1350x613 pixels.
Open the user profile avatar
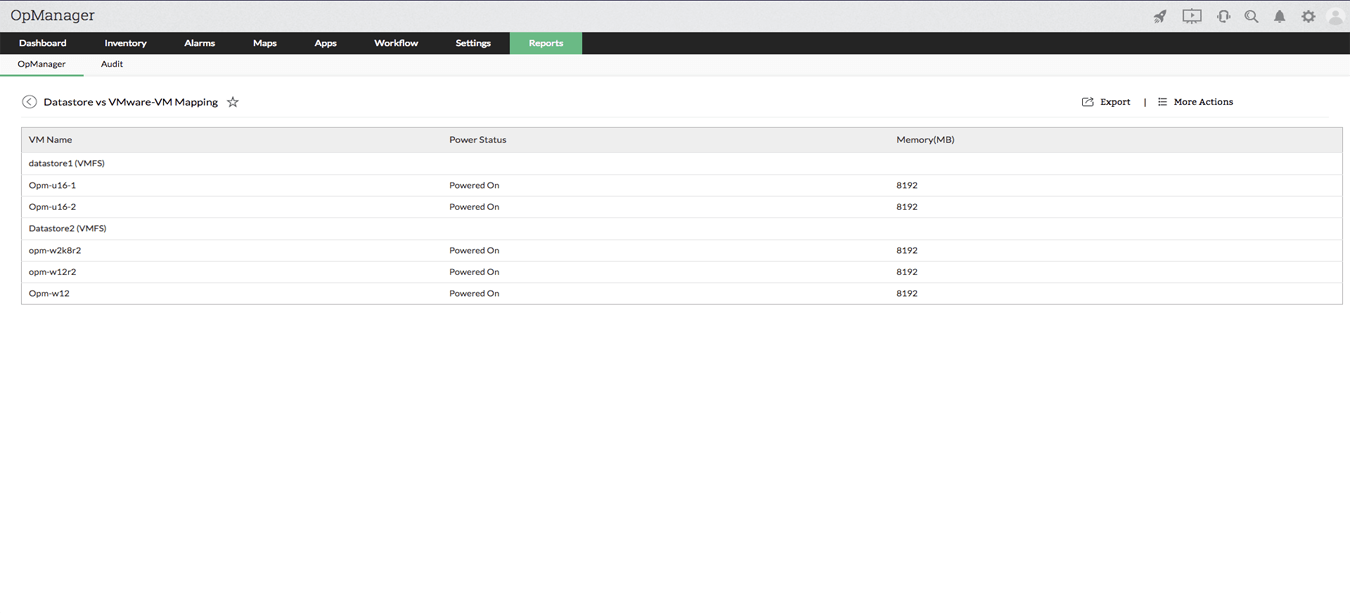pos(1335,16)
